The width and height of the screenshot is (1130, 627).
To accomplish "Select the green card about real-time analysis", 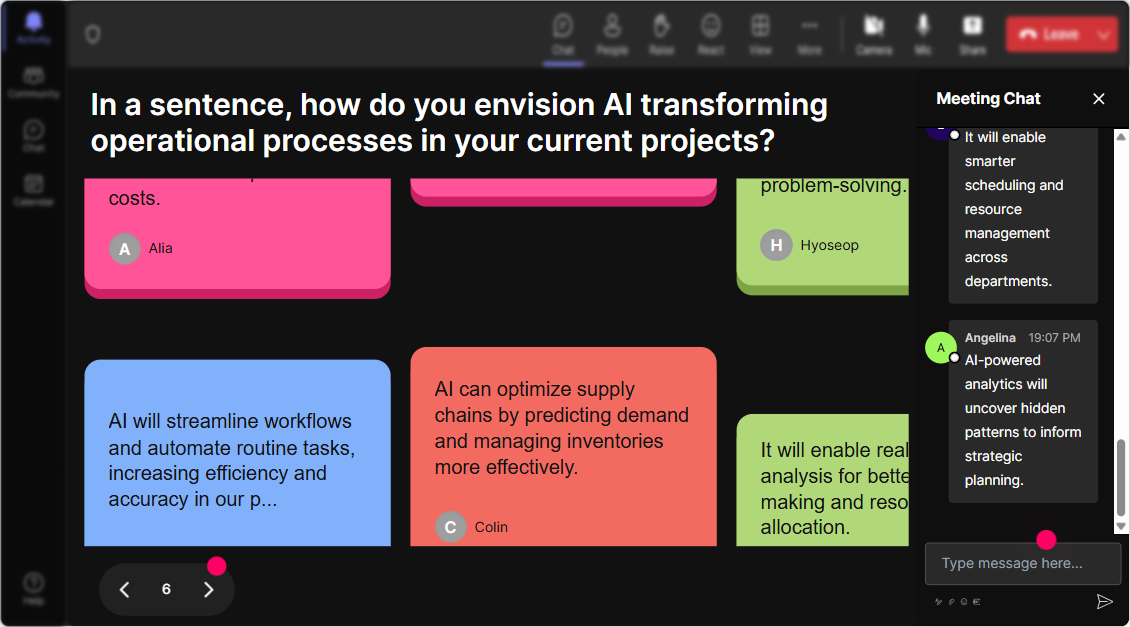I will 822,480.
